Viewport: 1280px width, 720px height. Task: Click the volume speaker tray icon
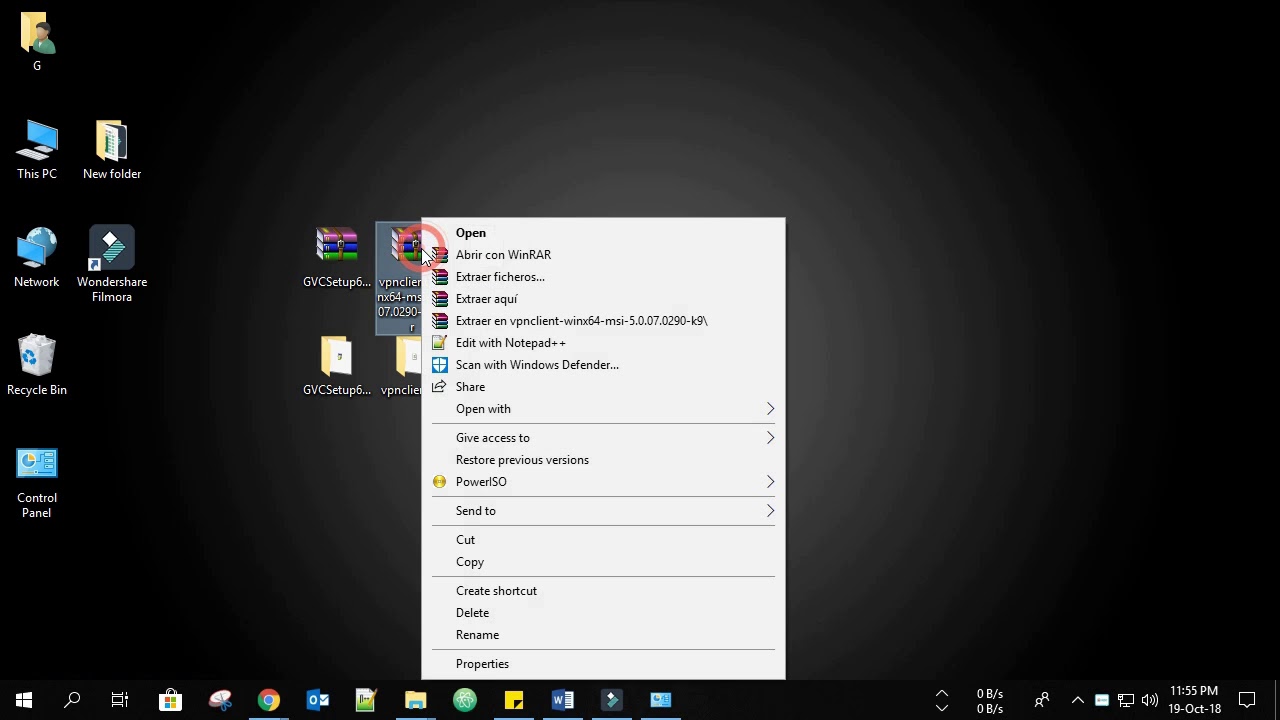point(1150,700)
